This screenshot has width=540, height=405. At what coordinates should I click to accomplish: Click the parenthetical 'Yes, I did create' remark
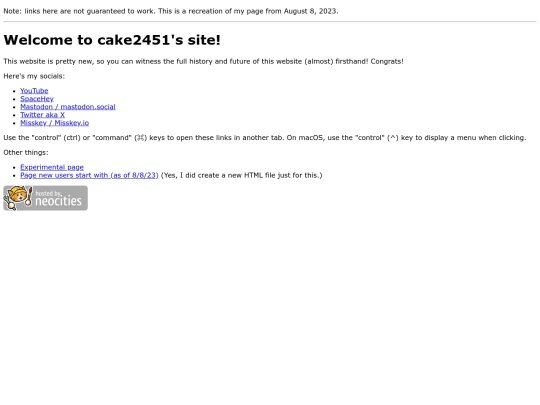click(241, 175)
